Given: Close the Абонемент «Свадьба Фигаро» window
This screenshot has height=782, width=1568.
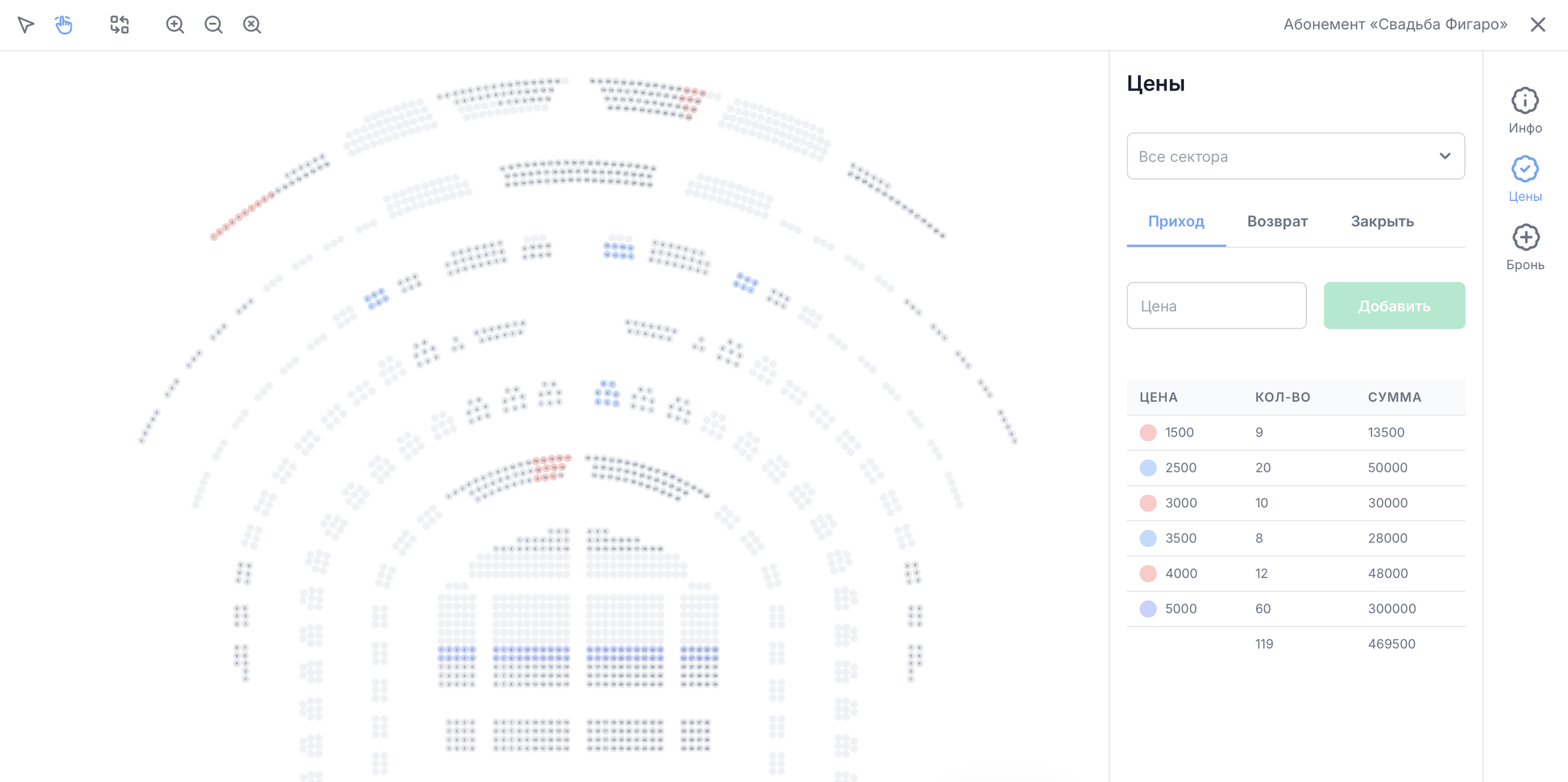Looking at the screenshot, I should [1538, 24].
